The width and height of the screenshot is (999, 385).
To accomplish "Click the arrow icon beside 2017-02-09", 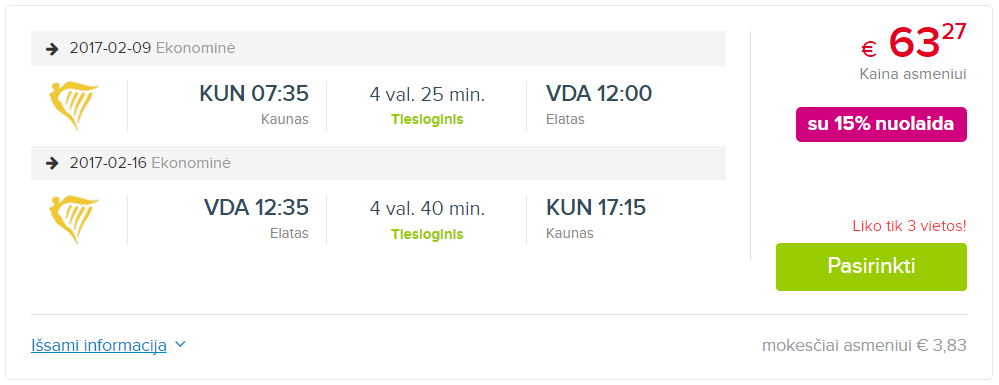I will point(52,48).
